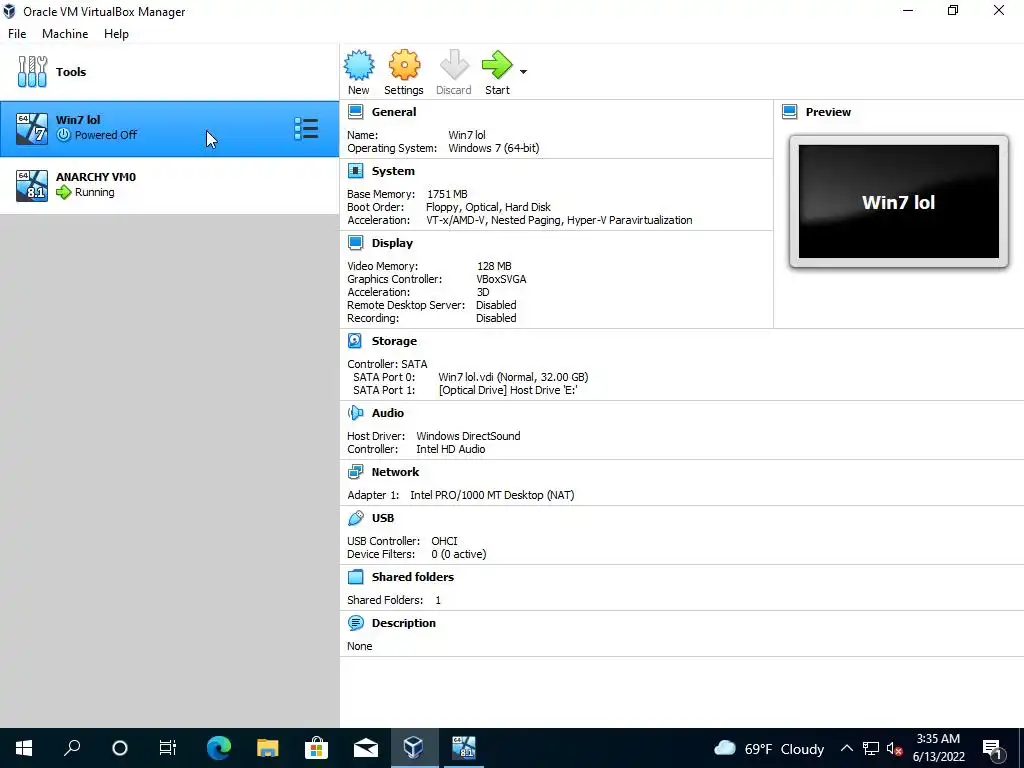The image size is (1024, 768).
Task: Open File Explorer from taskbar
Action: point(268,748)
